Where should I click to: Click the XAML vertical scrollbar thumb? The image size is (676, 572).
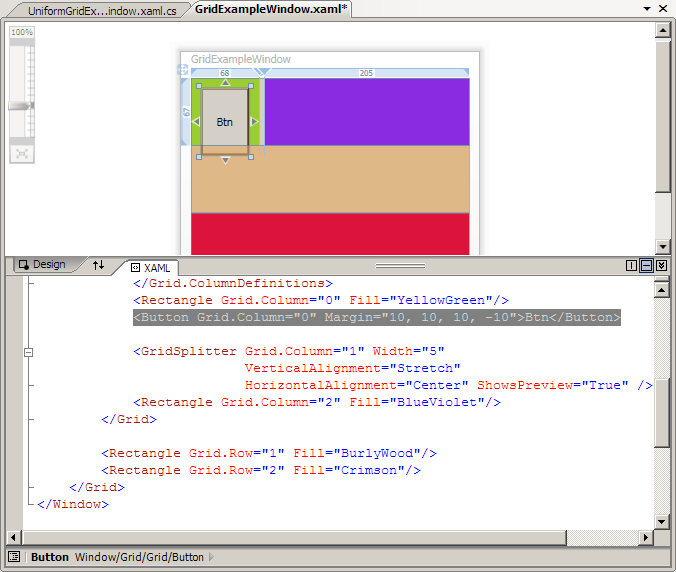[x=662, y=413]
